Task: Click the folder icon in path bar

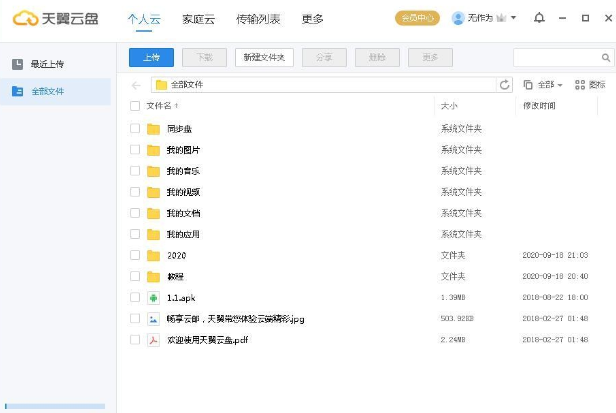Action: coord(161,84)
